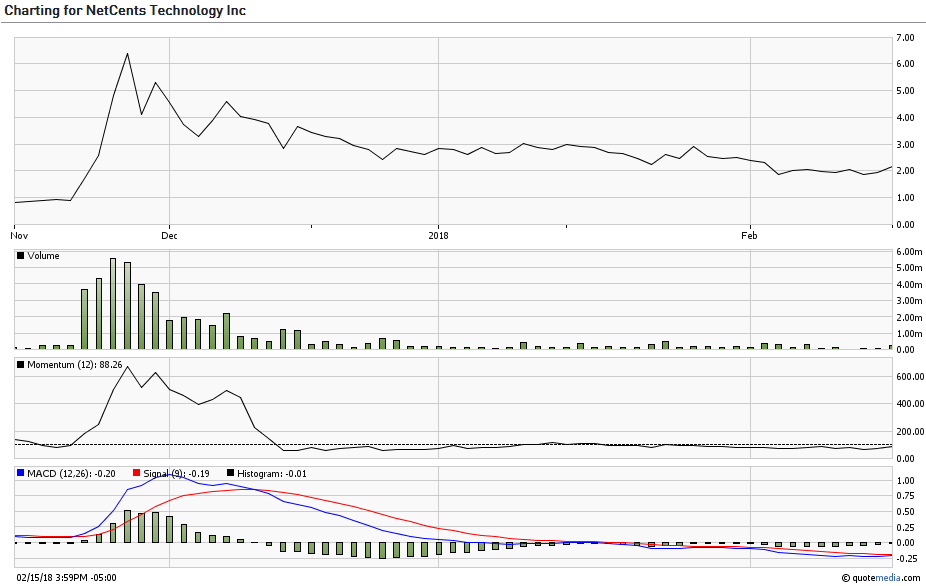Viewport: 926px width, 586px height.
Task: Click the 'Dec' x-axis label
Action: [x=169, y=236]
